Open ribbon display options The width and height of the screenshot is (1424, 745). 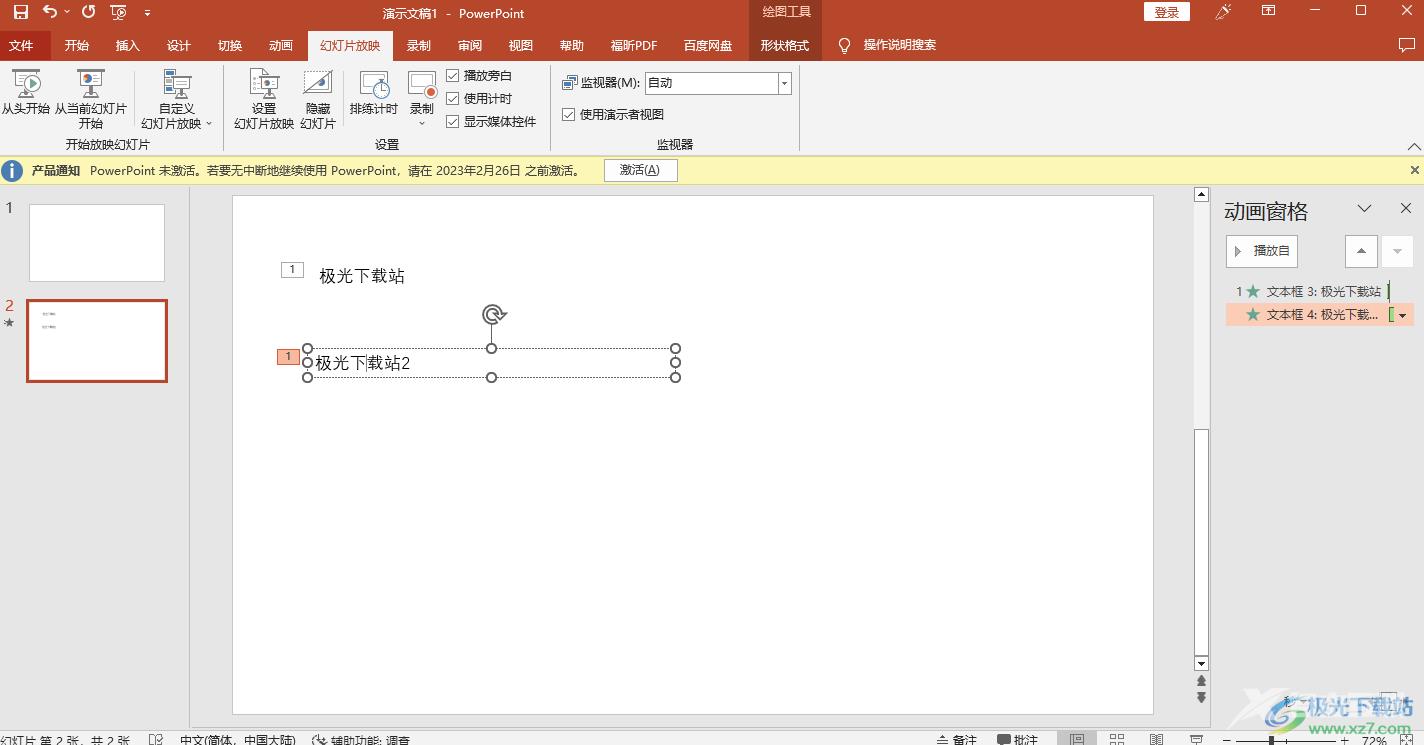(1268, 11)
